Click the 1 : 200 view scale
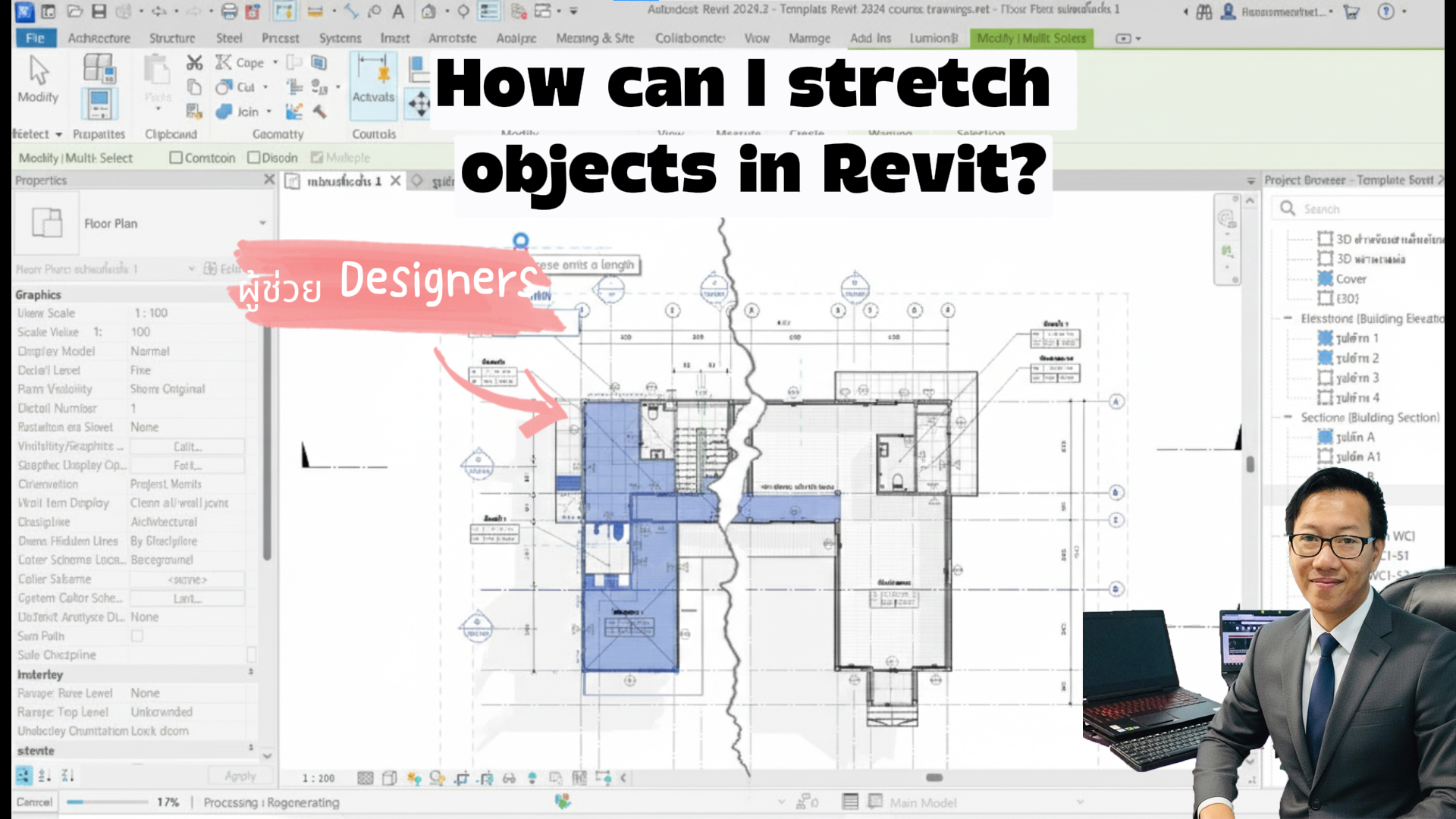Screen dimensions: 1456x819 point(318,778)
